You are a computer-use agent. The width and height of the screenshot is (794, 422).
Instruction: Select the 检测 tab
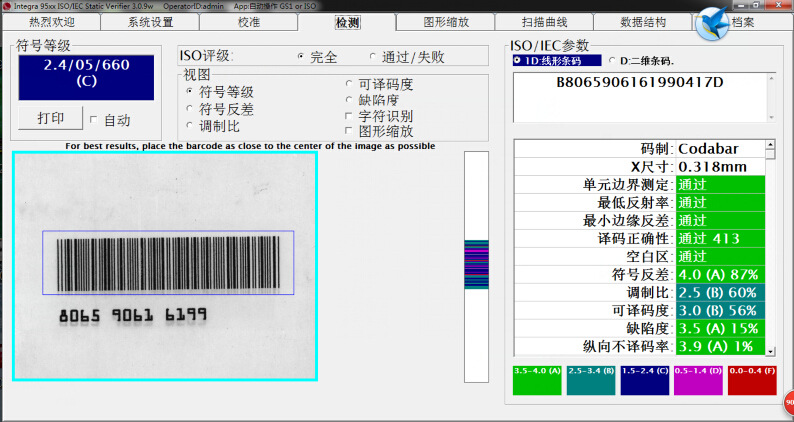pyautogui.click(x=347, y=22)
